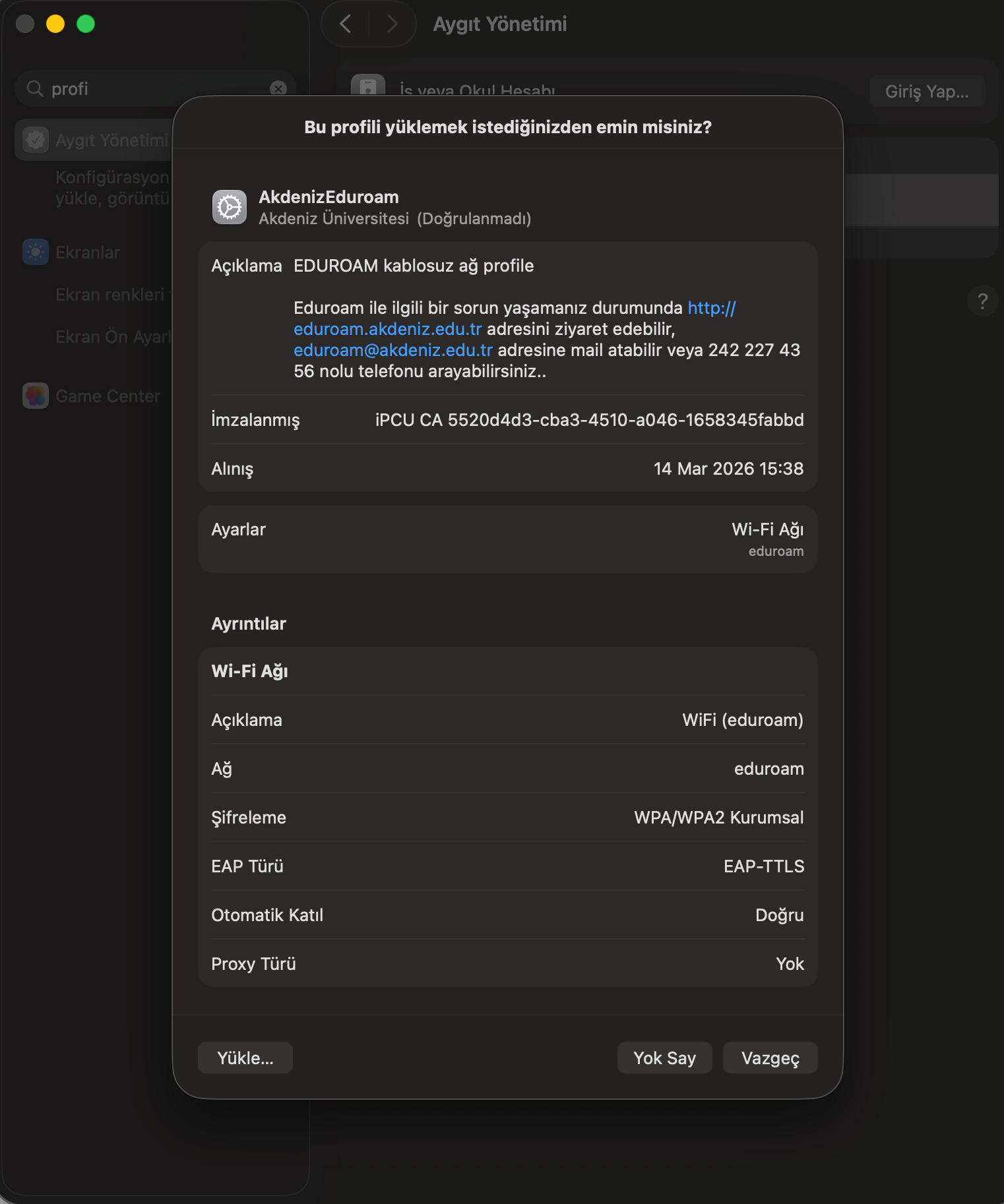Click the magnifying glass search icon
The height and width of the screenshot is (1204, 1004).
35,88
